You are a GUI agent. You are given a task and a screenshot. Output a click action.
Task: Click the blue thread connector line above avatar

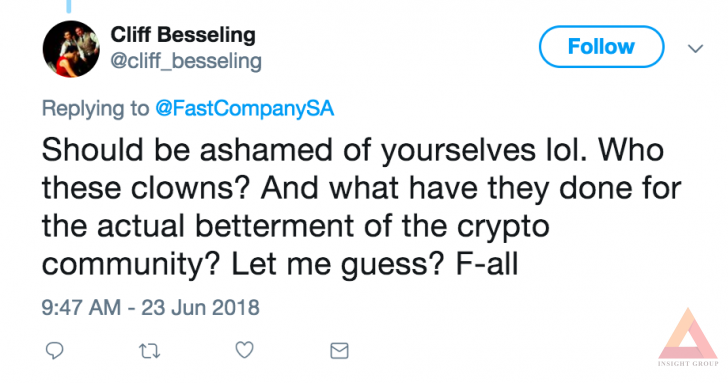(69, 6)
